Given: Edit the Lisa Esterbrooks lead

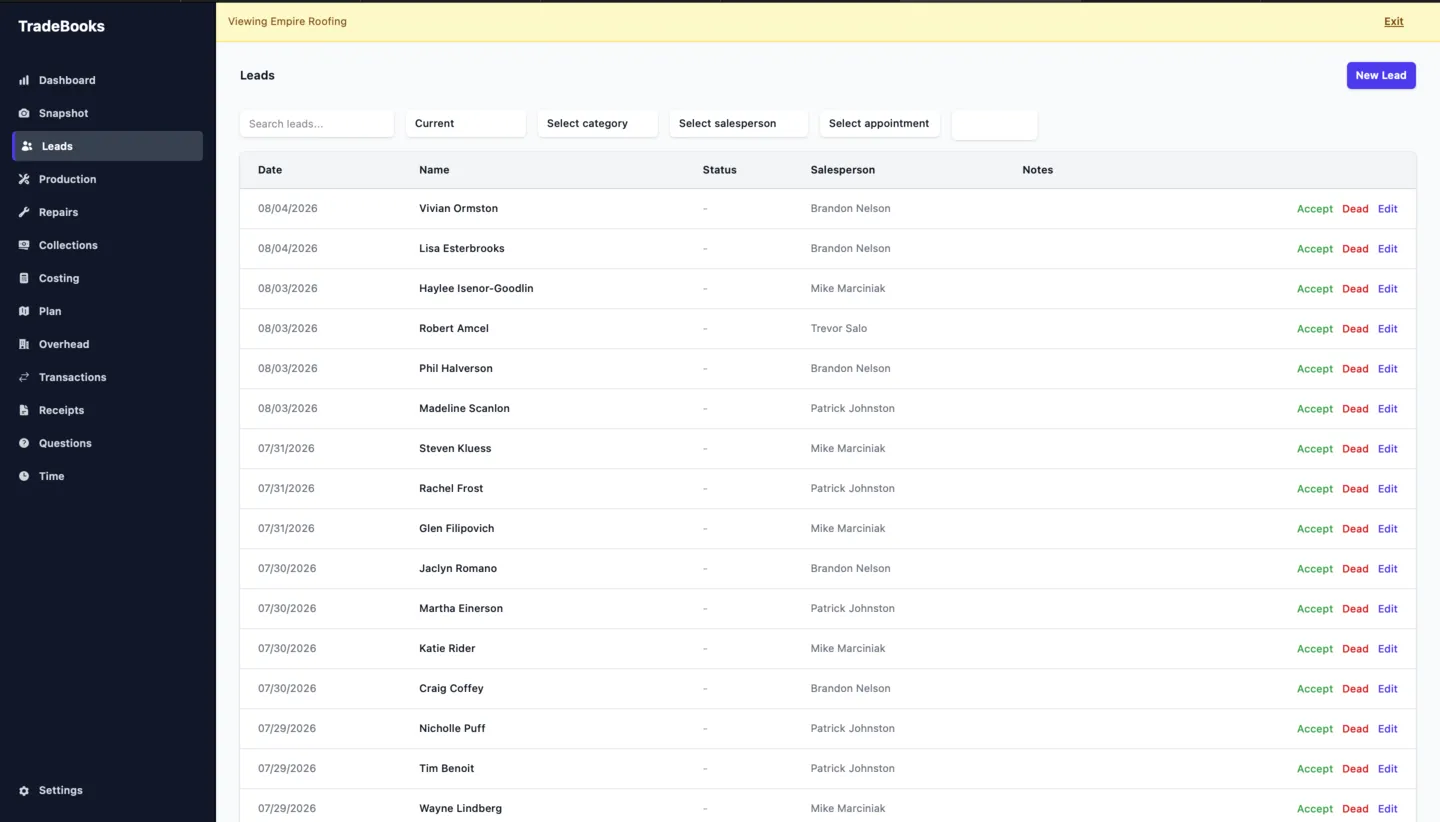Looking at the screenshot, I should (1388, 249).
